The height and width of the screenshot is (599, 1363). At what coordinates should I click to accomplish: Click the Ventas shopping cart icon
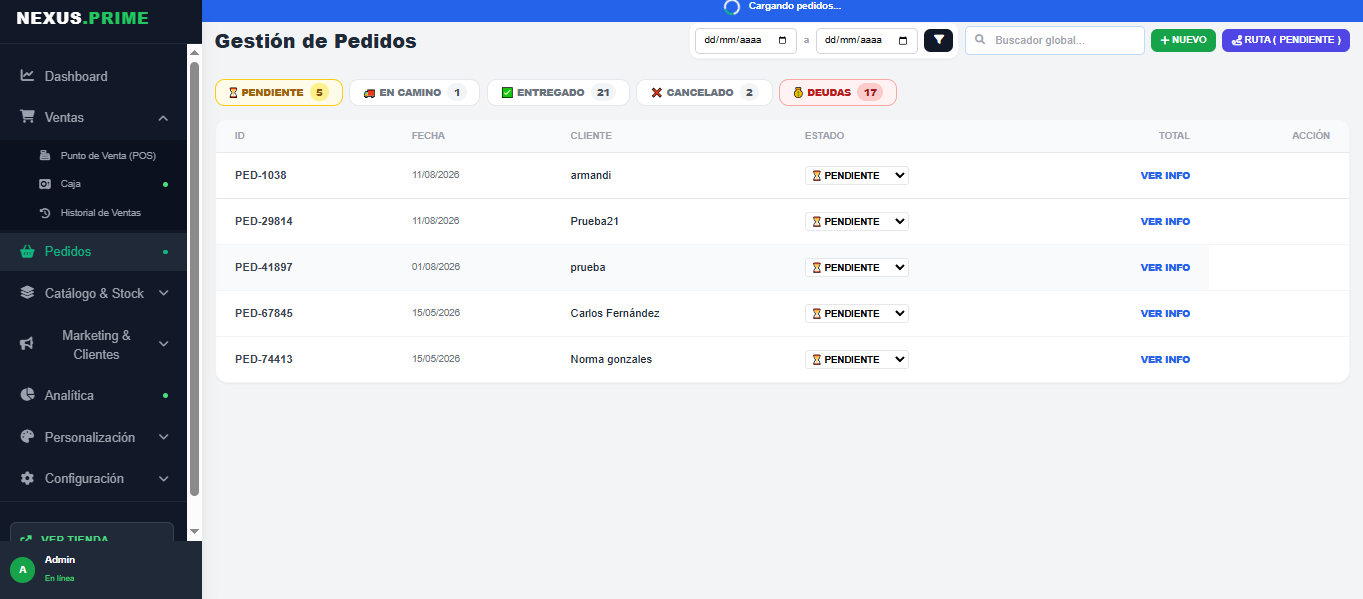[x=27, y=117]
